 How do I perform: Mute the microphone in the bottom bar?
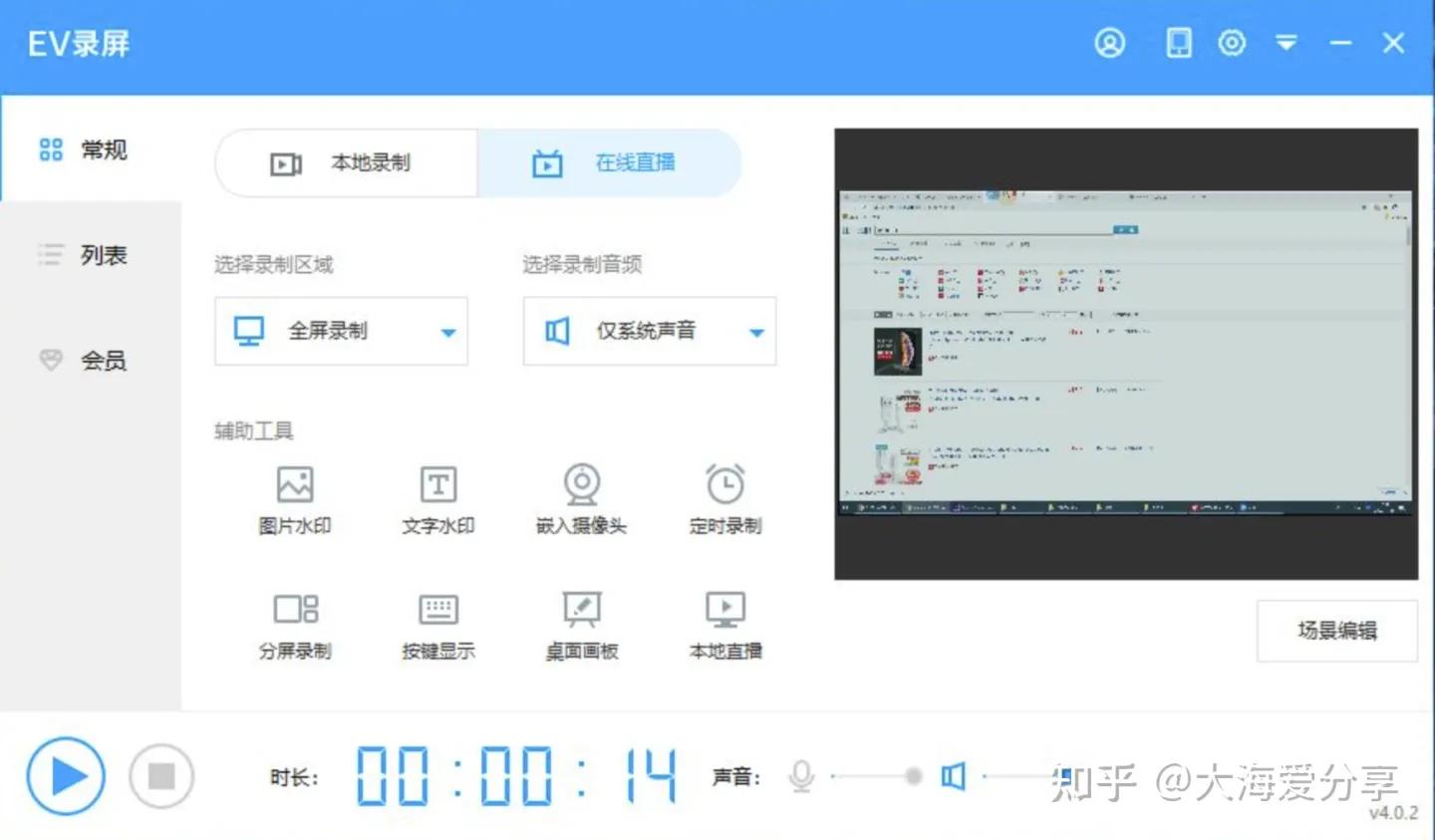coord(801,776)
